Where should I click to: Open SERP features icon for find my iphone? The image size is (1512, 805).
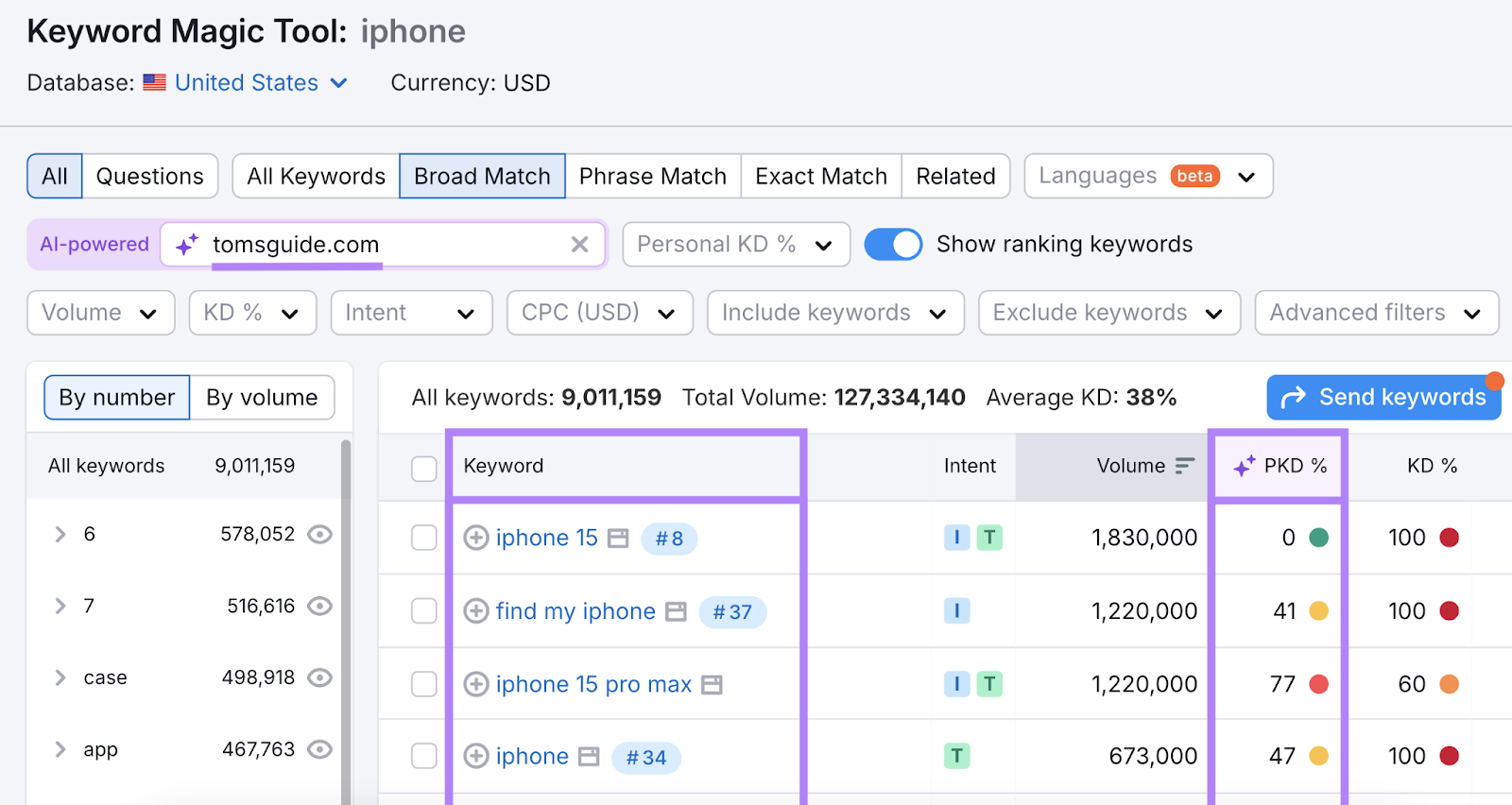[x=676, y=611]
